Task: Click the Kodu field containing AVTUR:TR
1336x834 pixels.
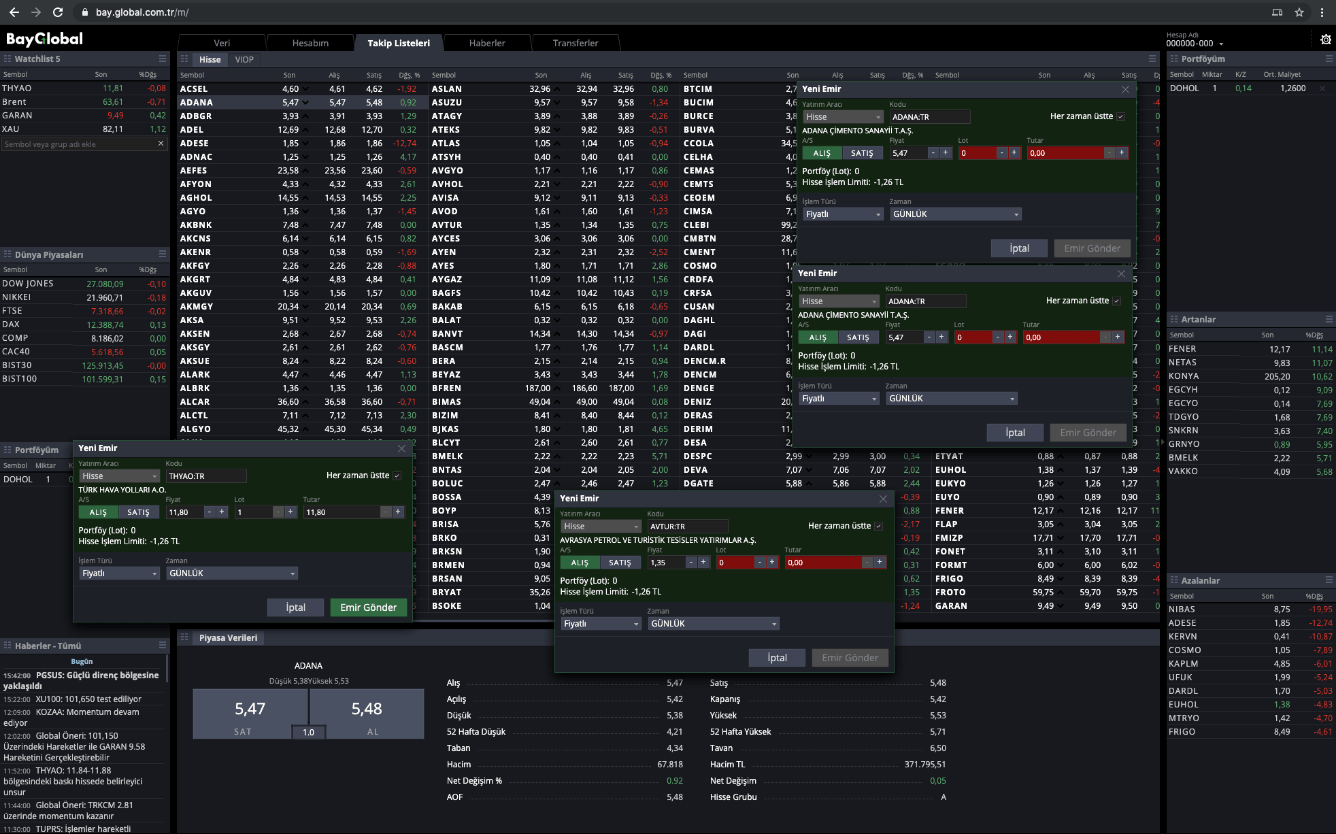Action: [x=688, y=526]
